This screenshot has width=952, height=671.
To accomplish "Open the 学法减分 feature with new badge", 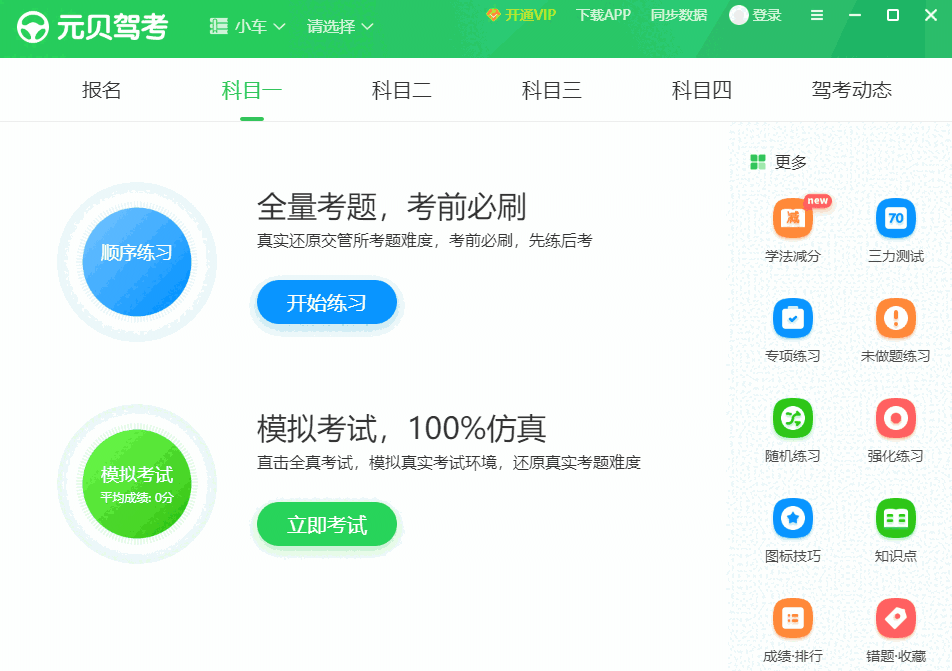I will (x=793, y=229).
